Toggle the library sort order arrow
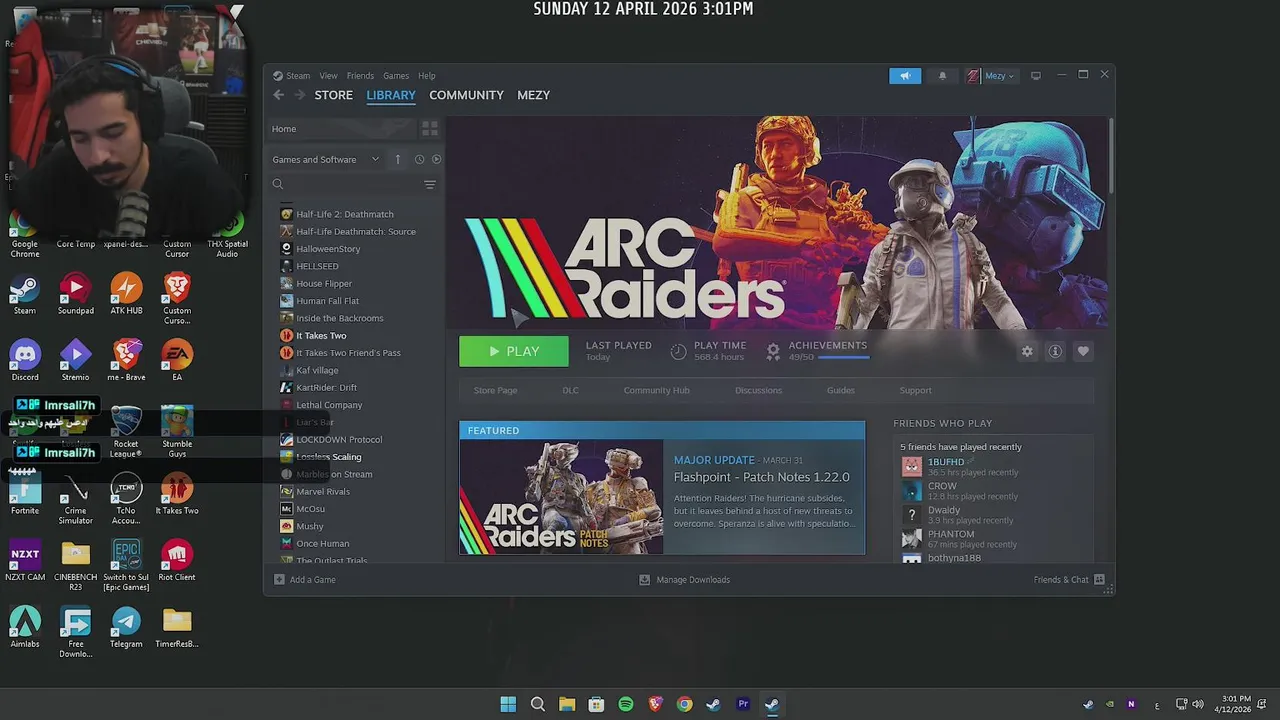The width and height of the screenshot is (1280, 720). tap(397, 159)
